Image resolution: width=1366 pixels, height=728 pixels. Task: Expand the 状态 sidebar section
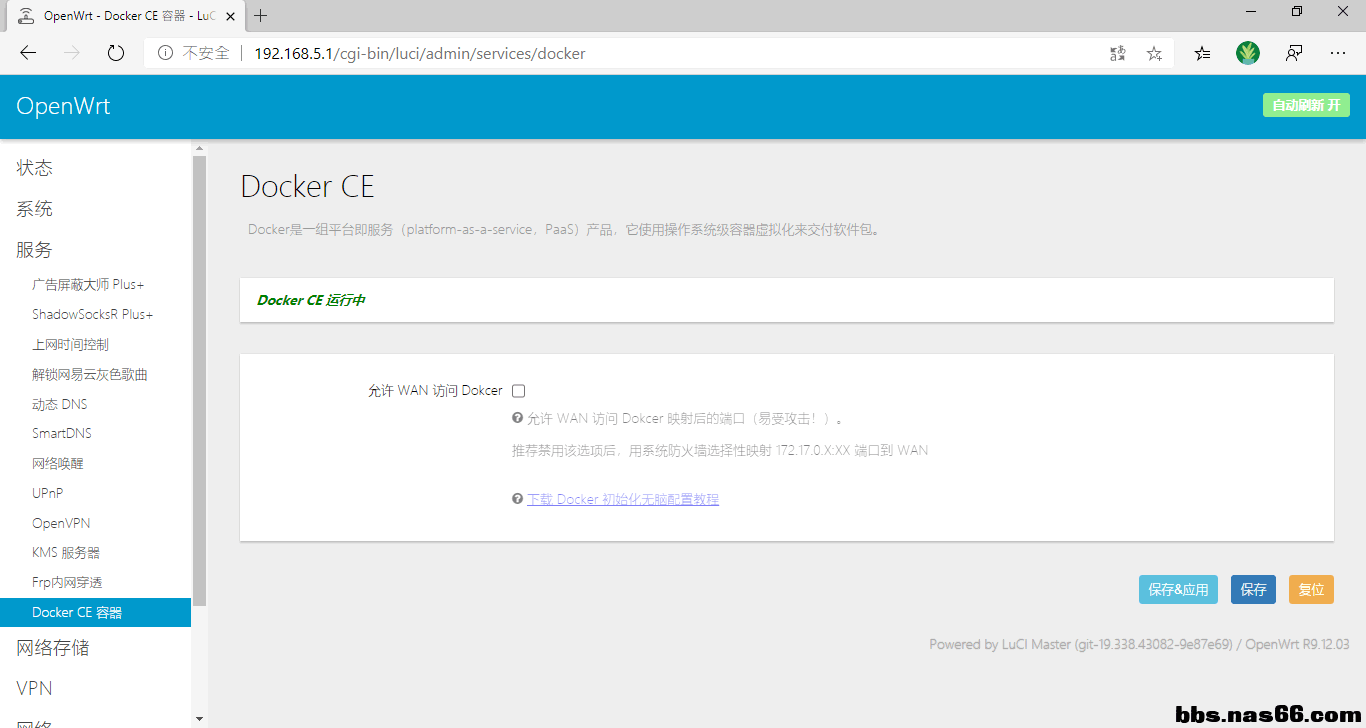click(x=35, y=168)
